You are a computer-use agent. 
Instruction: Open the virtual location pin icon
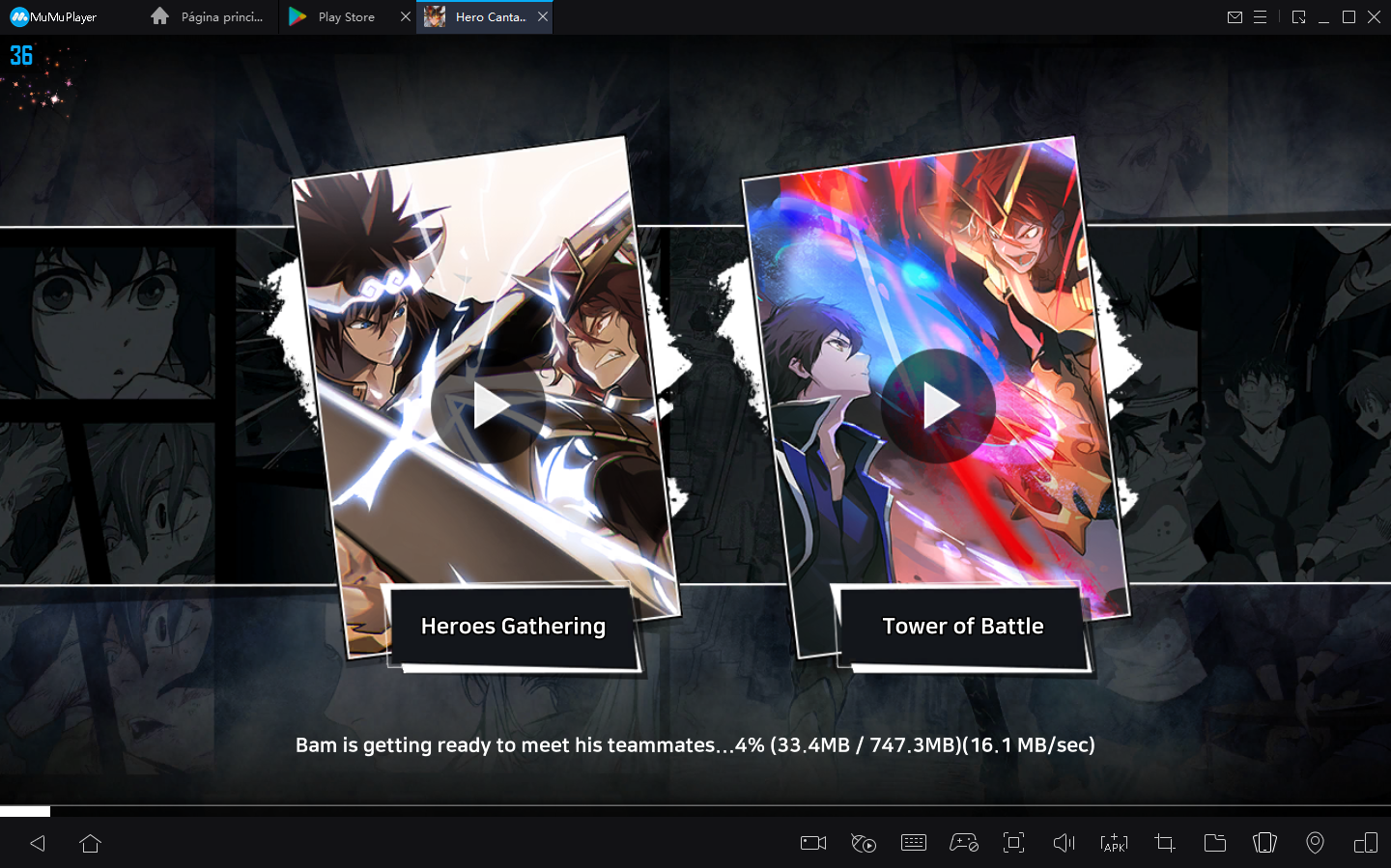click(x=1315, y=843)
